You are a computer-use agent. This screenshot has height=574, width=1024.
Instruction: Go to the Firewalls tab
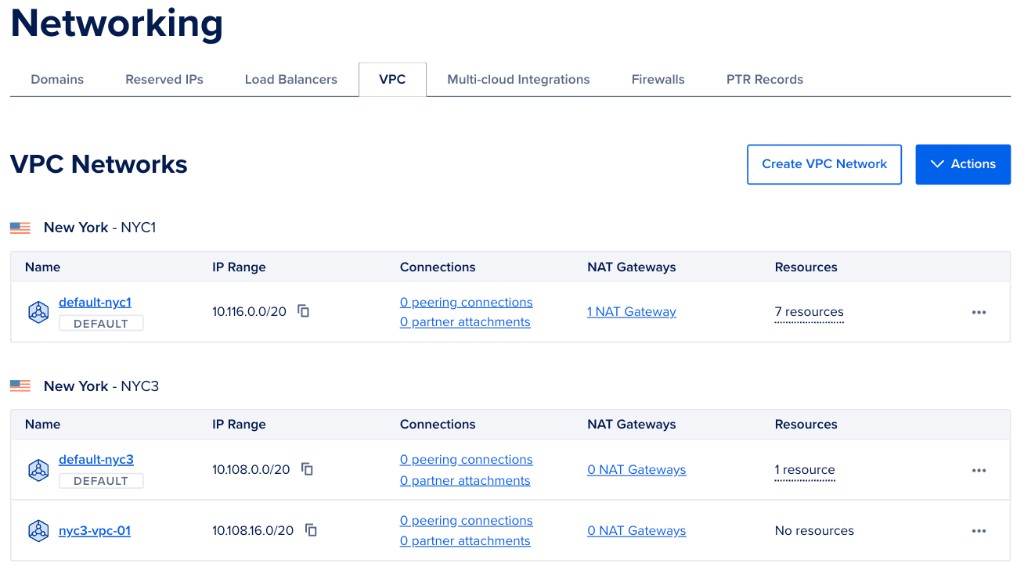[658, 80]
